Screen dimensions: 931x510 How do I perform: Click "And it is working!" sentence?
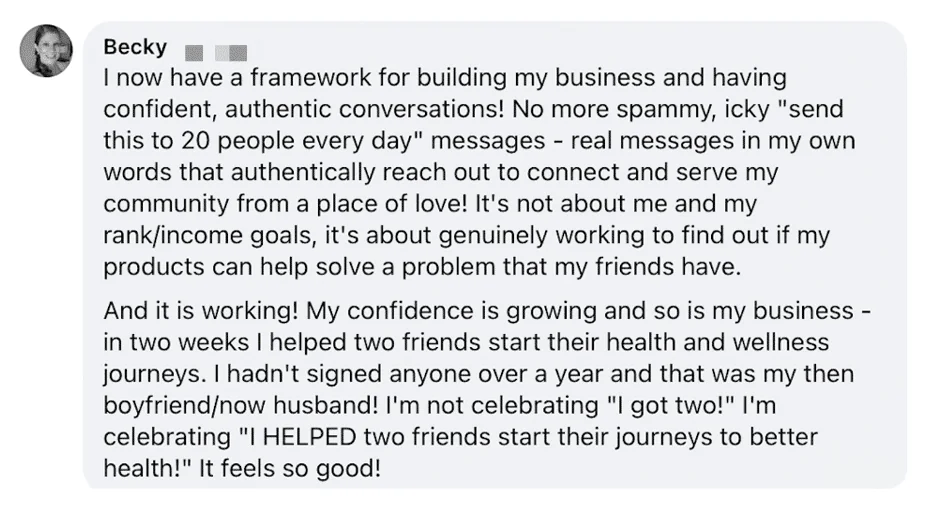pos(200,311)
